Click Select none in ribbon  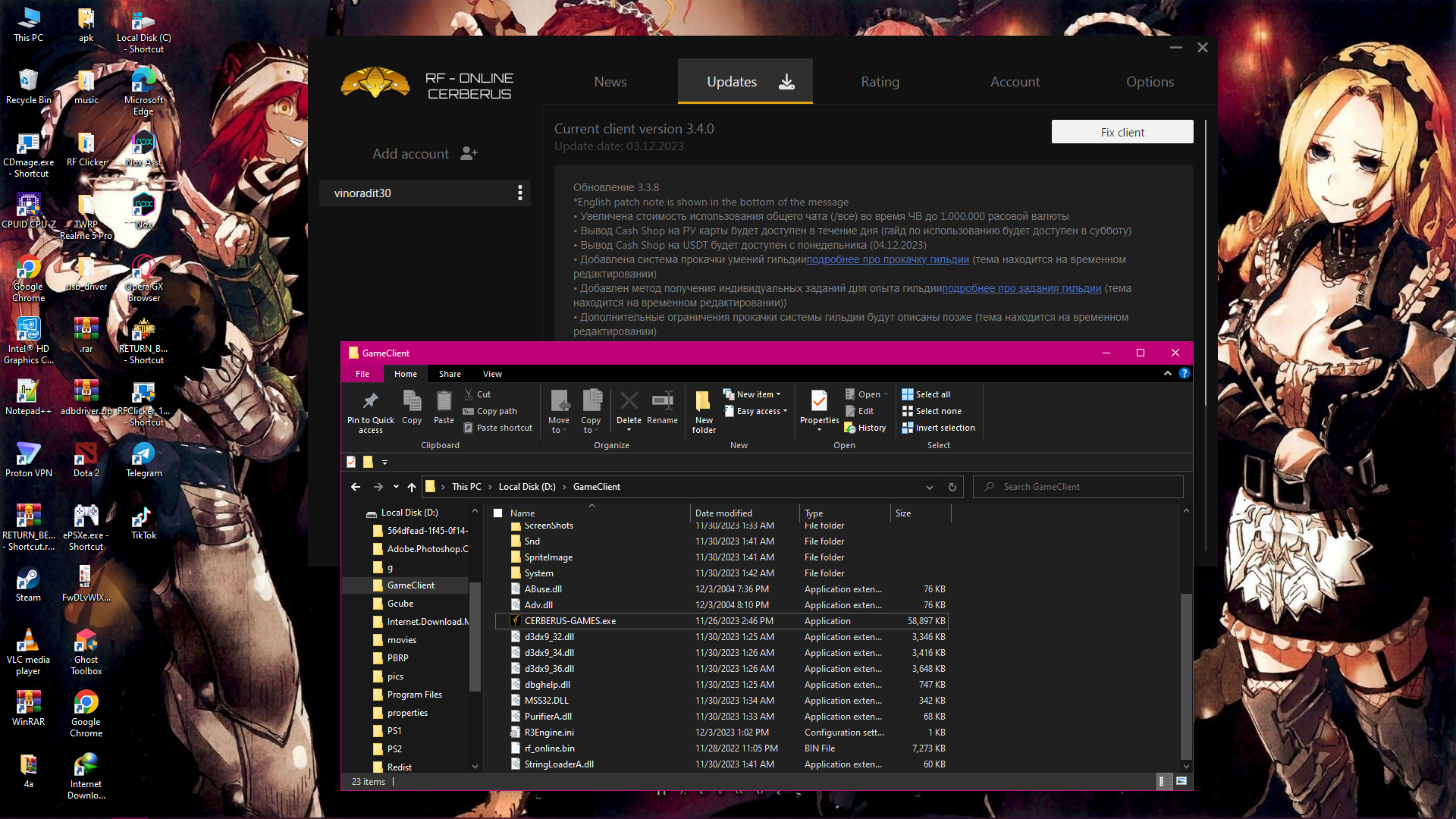931,411
